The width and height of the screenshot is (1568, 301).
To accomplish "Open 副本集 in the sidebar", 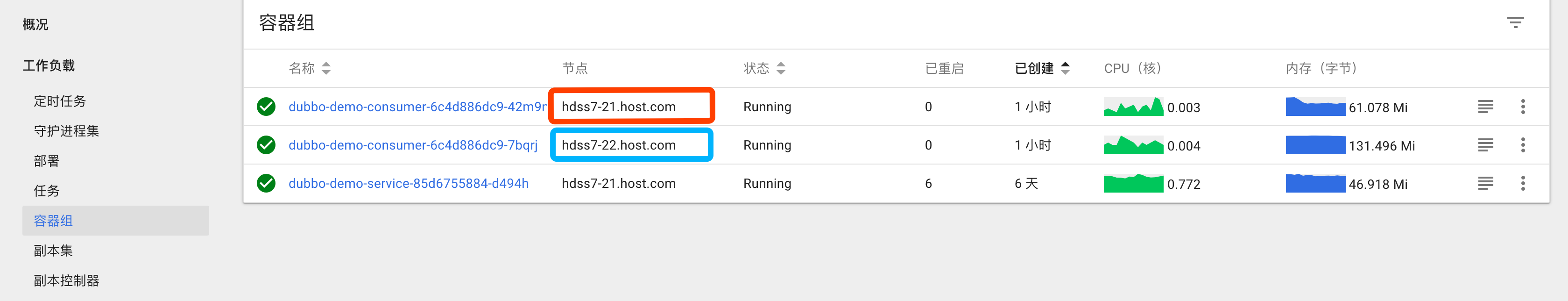I will tap(54, 251).
